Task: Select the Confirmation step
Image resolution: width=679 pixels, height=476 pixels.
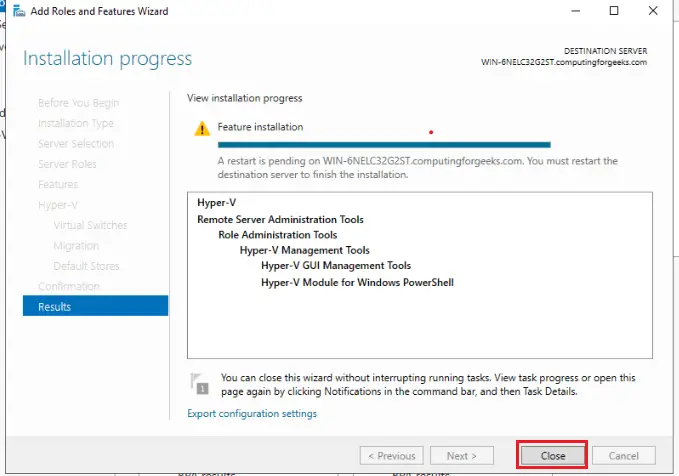Action: pyautogui.click(x=69, y=286)
